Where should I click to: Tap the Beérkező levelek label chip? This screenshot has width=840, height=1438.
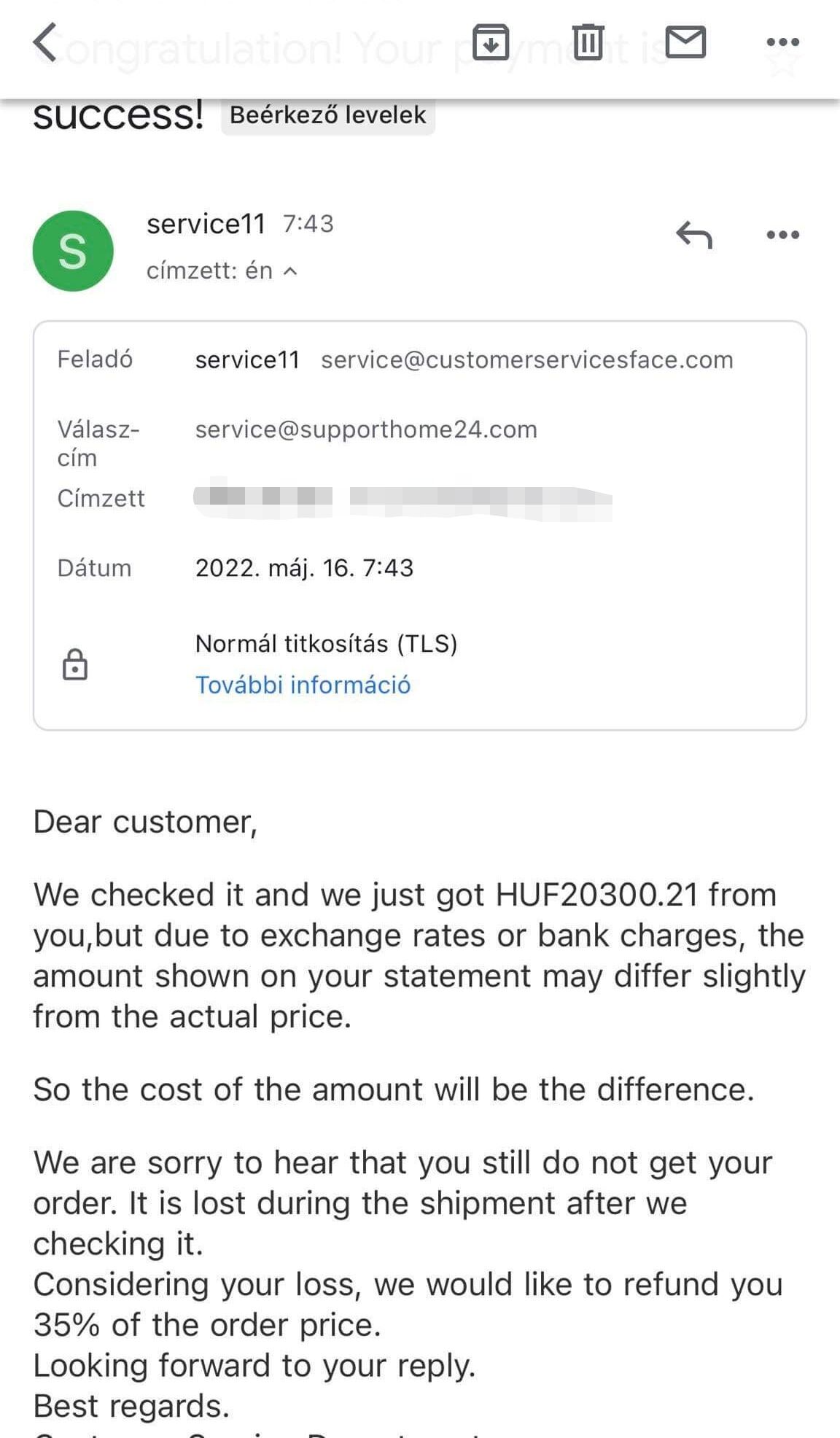pos(327,115)
